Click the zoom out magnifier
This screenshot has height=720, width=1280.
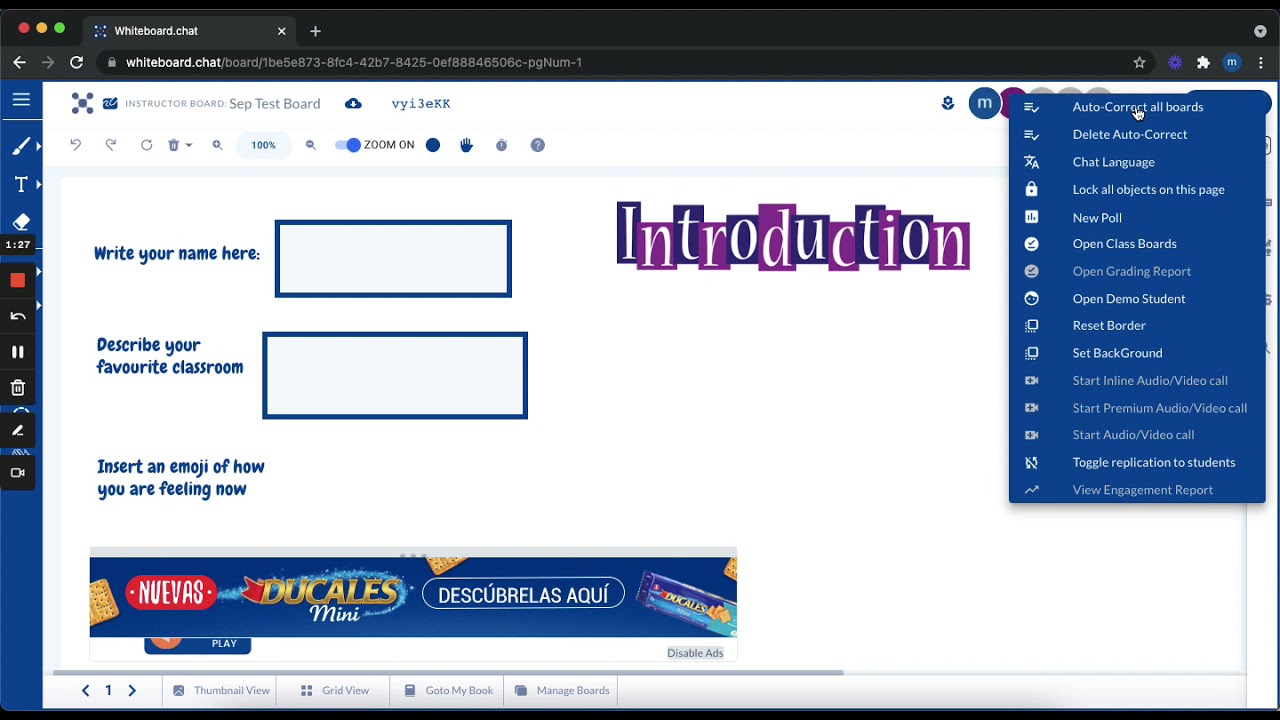[311, 145]
